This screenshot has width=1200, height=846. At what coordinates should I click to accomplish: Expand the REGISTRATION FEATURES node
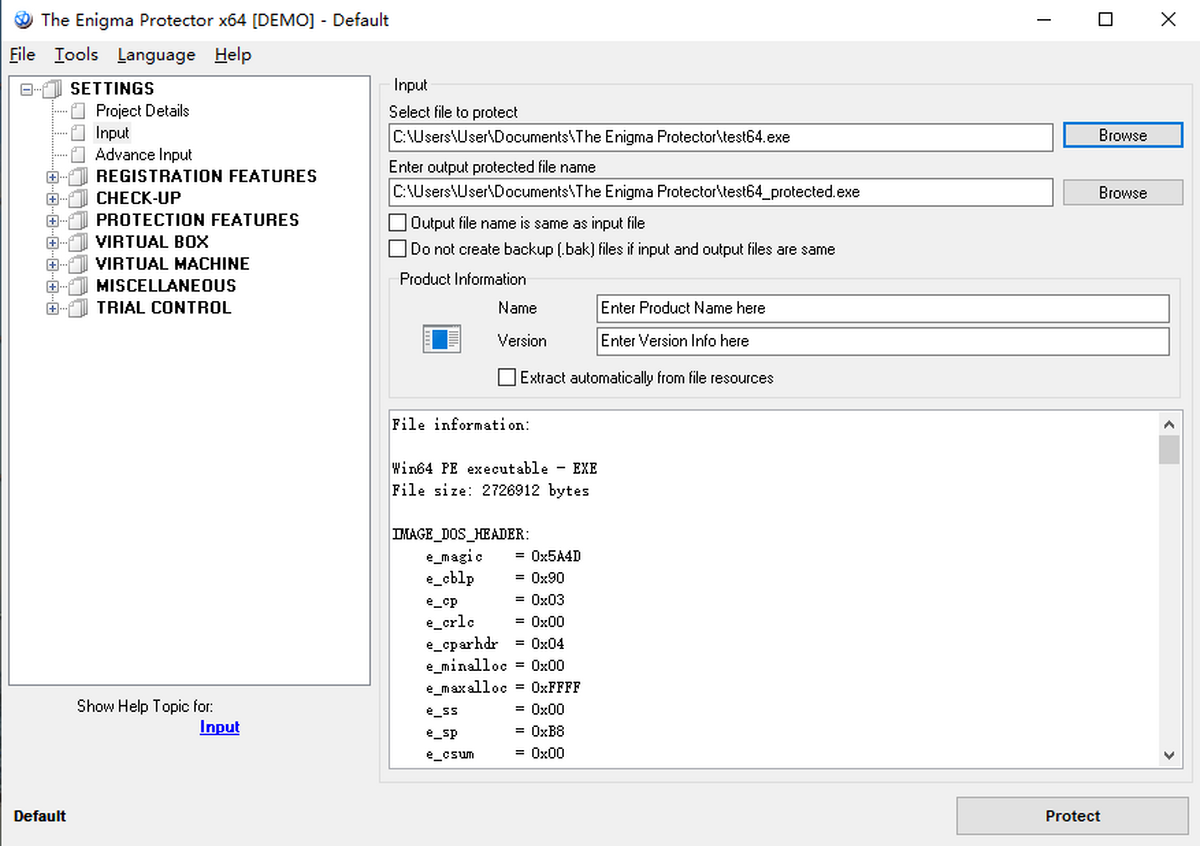click(x=53, y=177)
